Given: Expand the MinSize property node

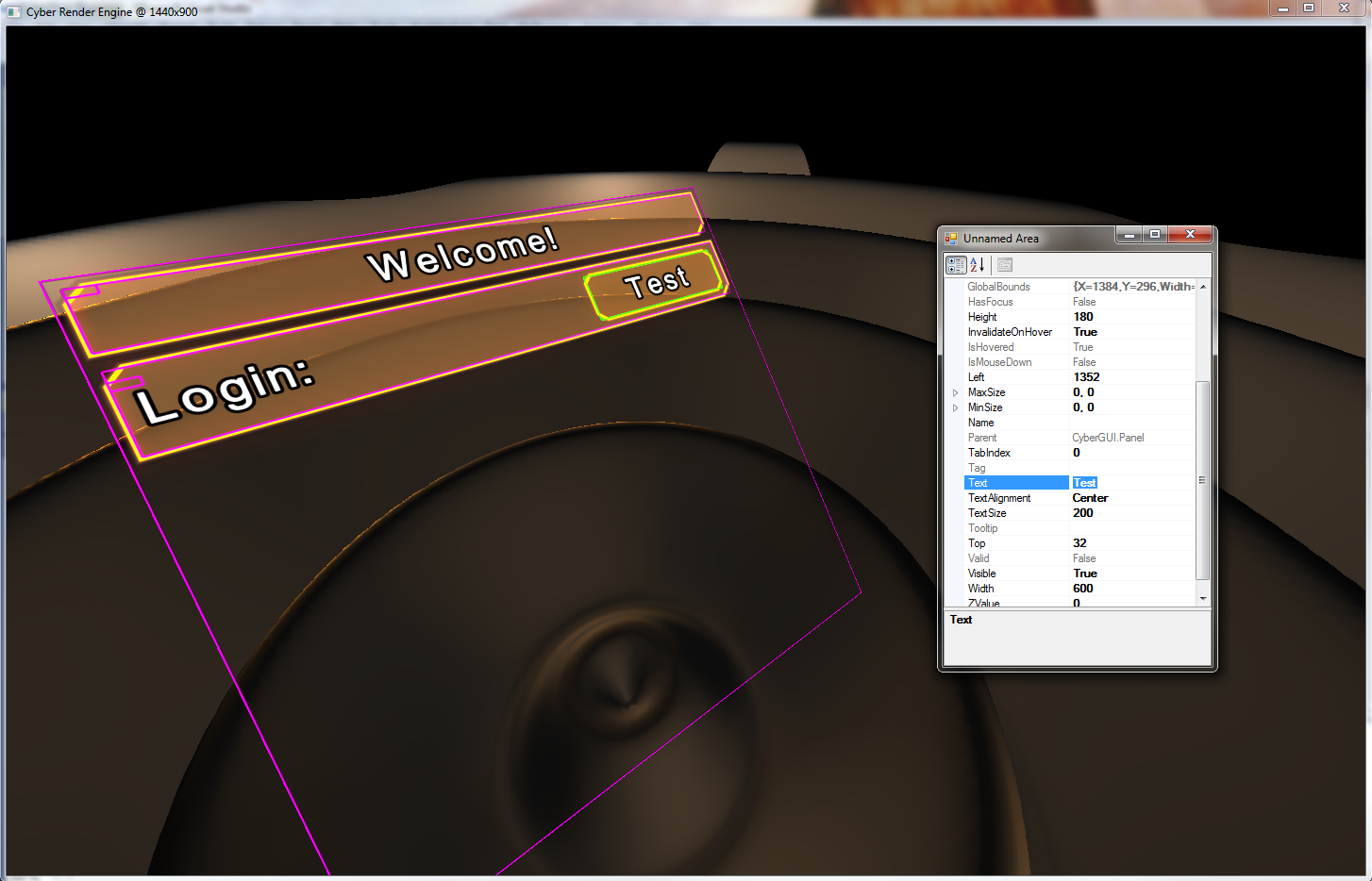Looking at the screenshot, I should tap(955, 407).
